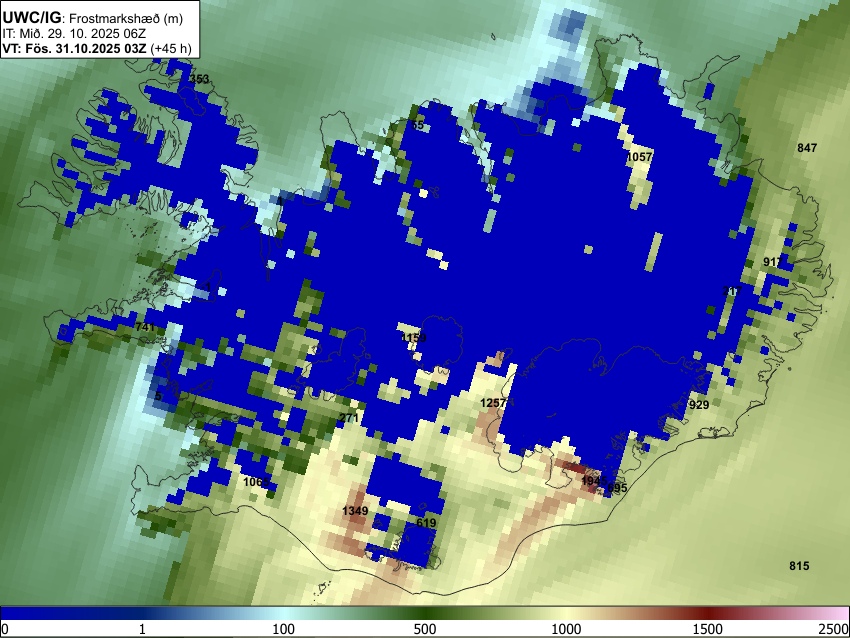Click the 1057 value label

point(639,157)
